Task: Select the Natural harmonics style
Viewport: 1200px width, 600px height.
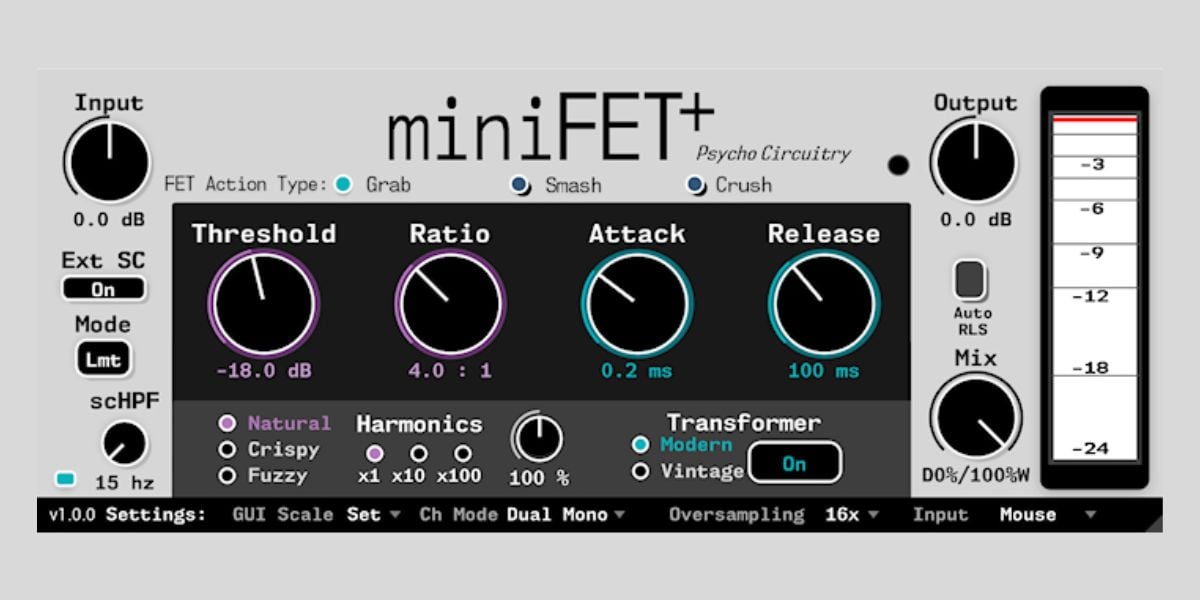Action: point(228,424)
